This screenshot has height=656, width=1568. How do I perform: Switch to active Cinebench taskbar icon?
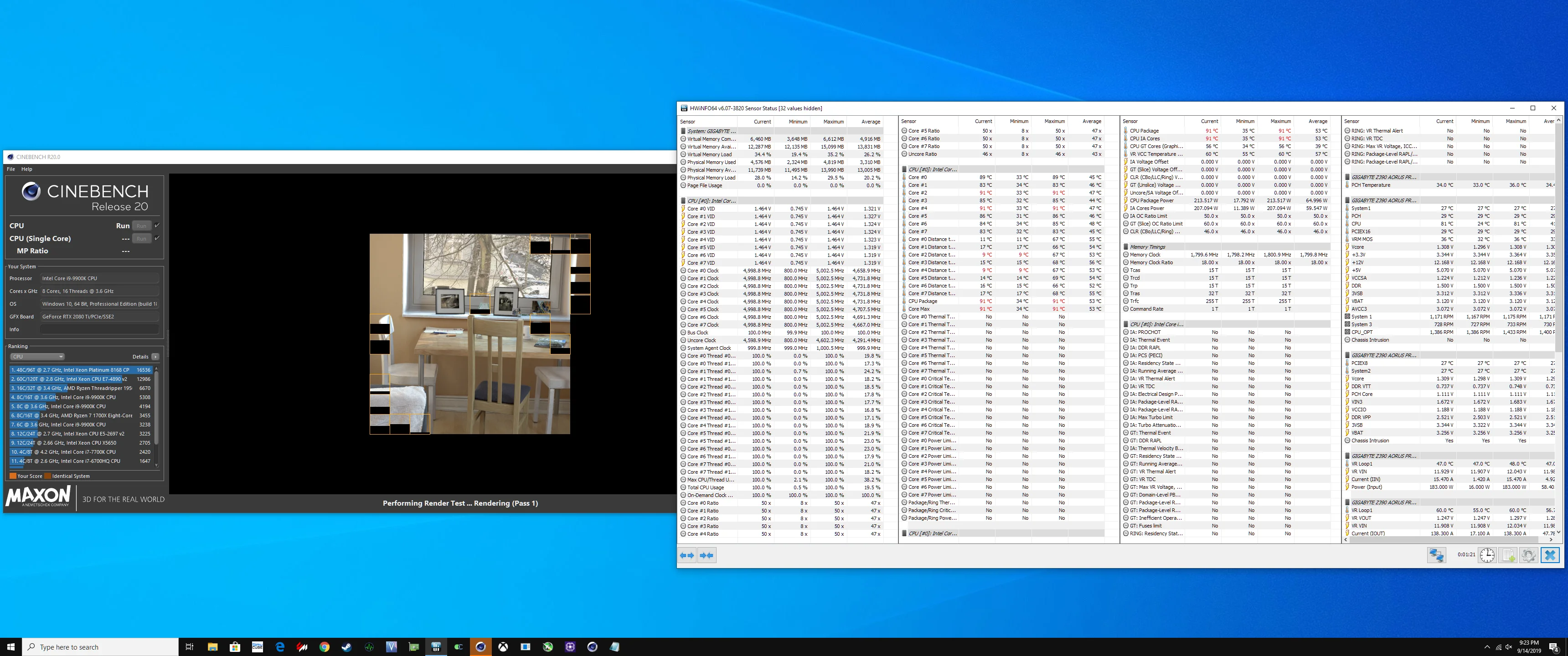(481, 647)
